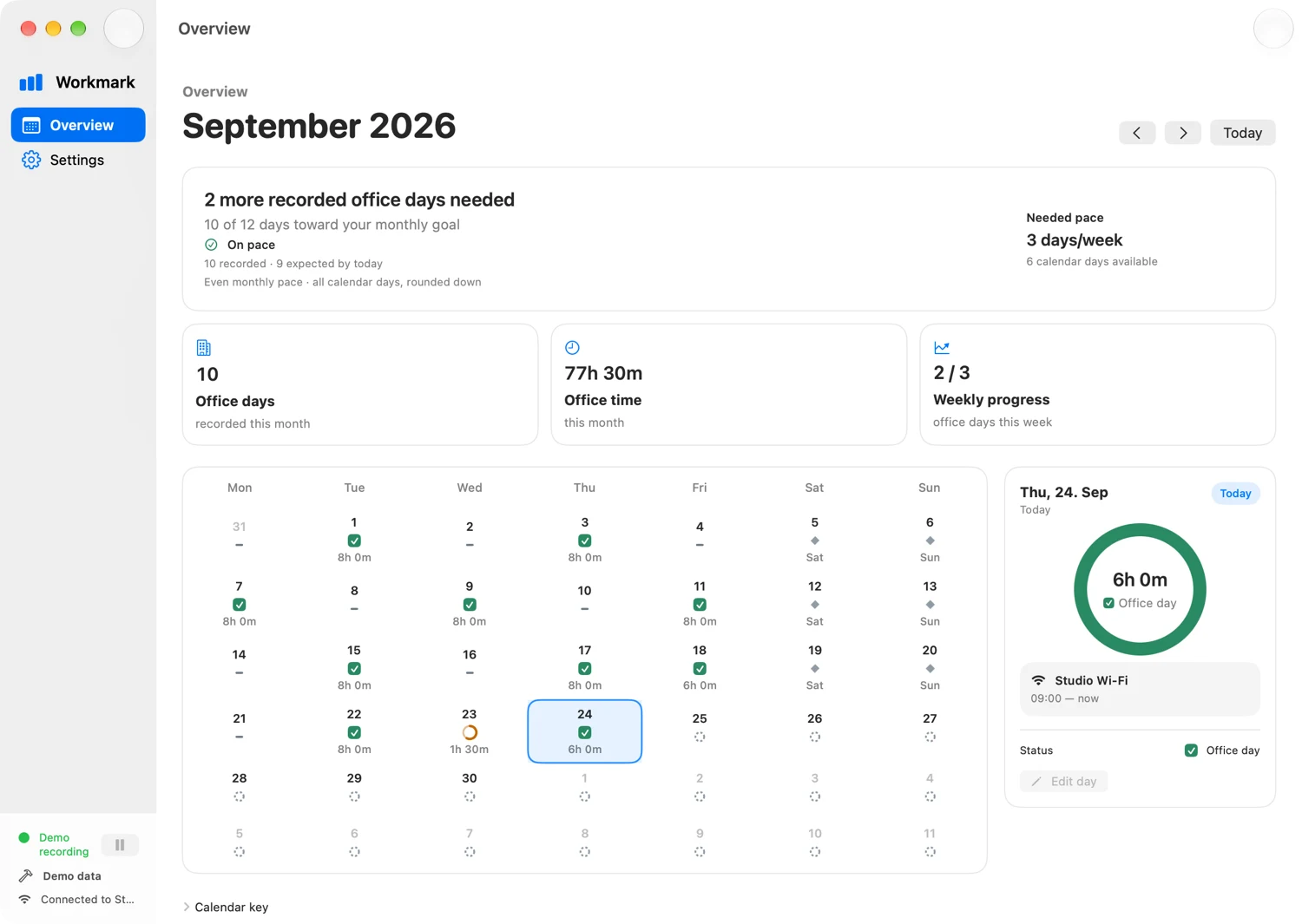Image resolution: width=1302 pixels, height=924 pixels.
Task: Go to the previous month
Action: [x=1137, y=133]
